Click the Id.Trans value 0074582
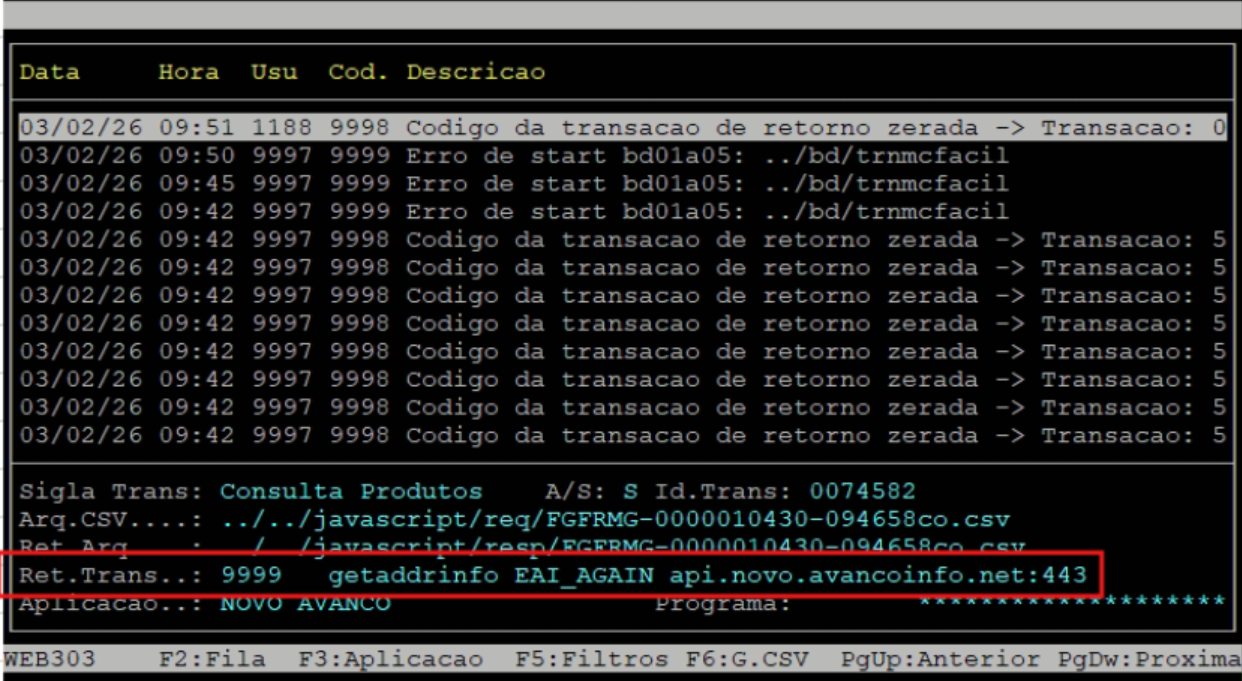 tap(862, 492)
